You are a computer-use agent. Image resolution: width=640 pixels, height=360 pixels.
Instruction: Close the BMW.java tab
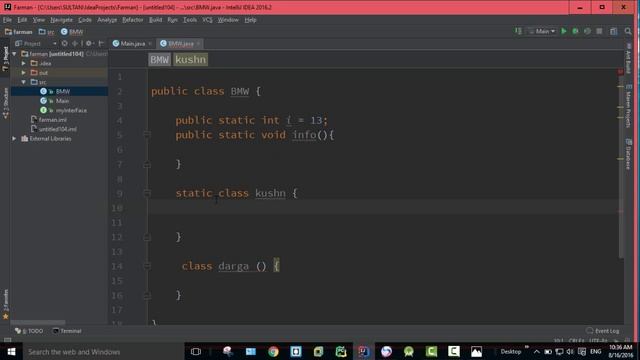coord(198,43)
